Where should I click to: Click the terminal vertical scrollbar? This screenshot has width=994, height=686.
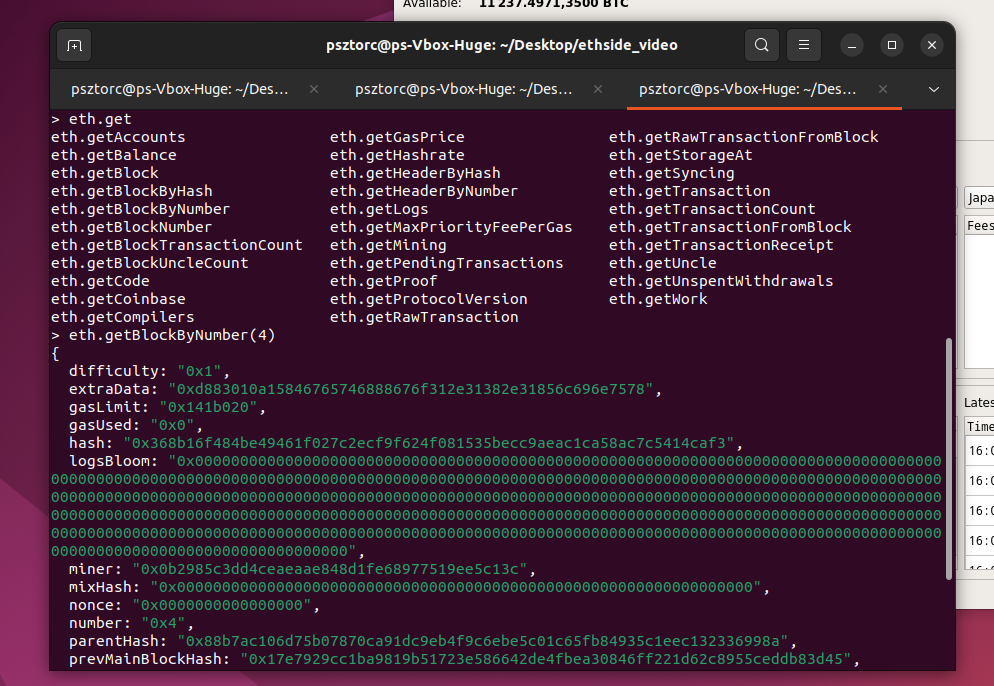[949, 458]
